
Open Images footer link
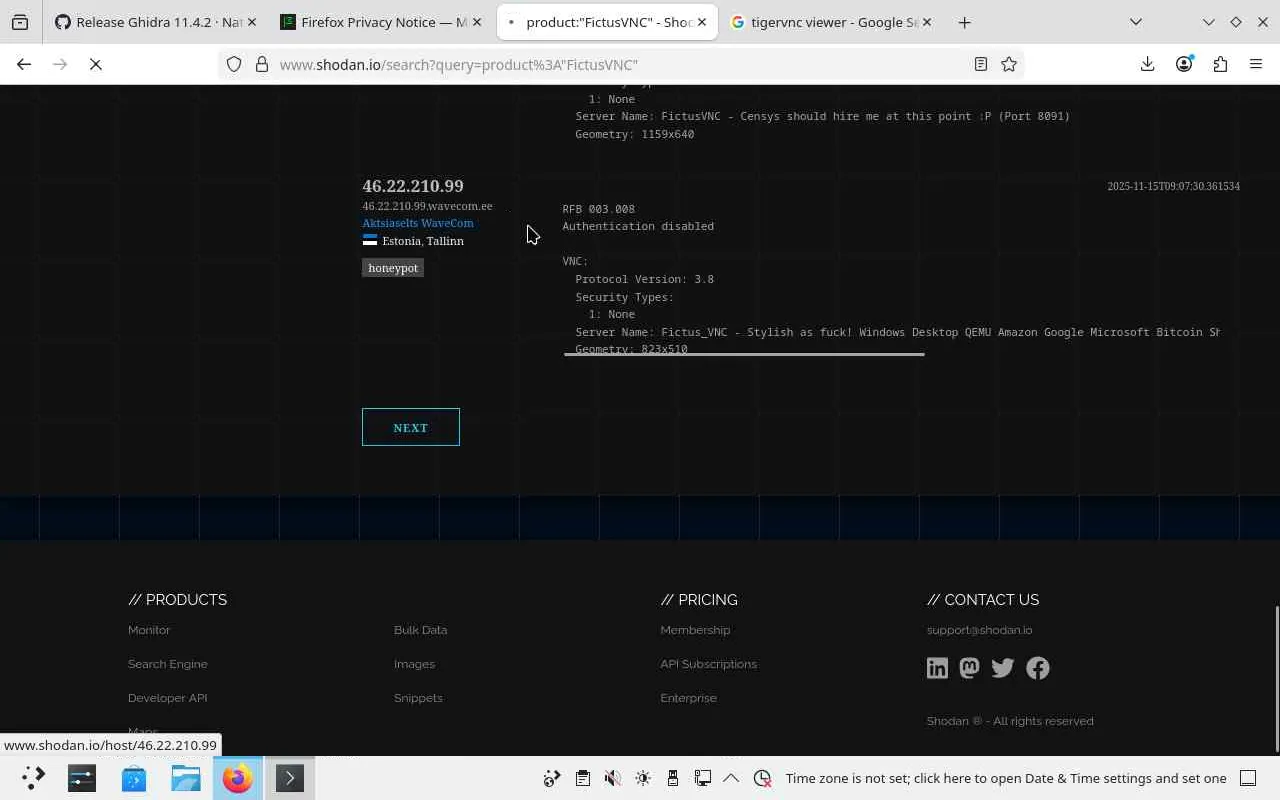[414, 664]
